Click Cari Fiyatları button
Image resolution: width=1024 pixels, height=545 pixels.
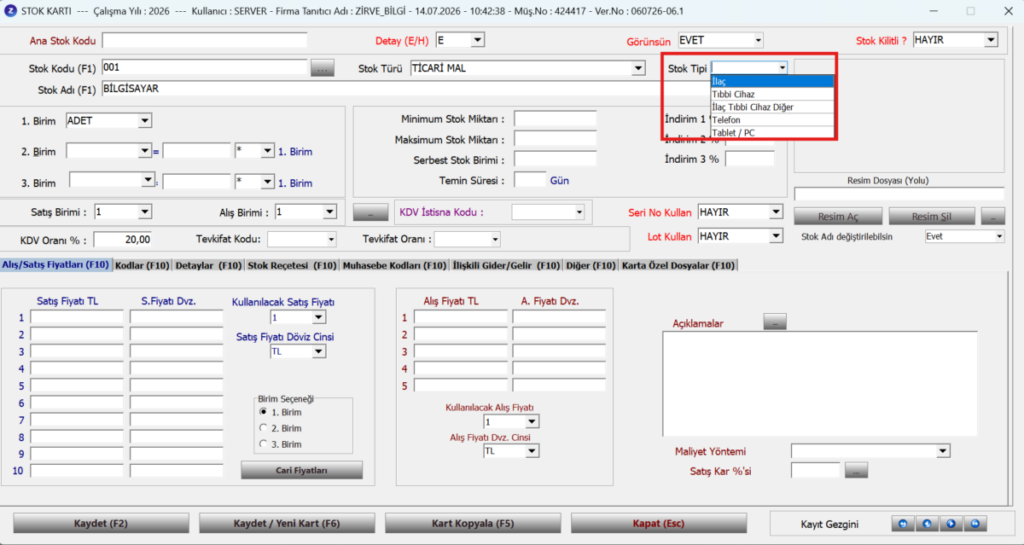pyautogui.click(x=302, y=470)
